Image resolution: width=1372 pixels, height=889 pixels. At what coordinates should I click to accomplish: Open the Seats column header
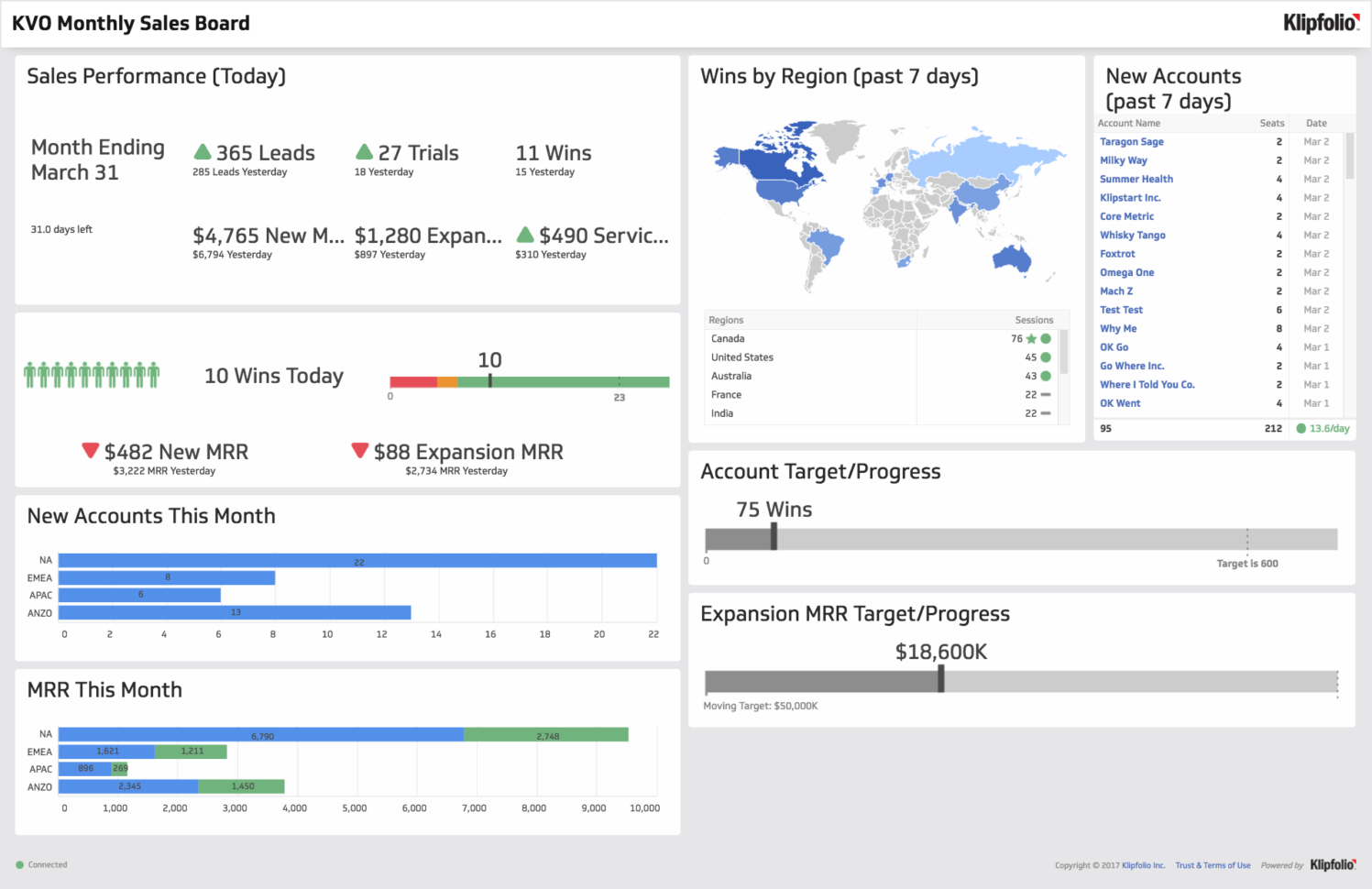click(1271, 122)
